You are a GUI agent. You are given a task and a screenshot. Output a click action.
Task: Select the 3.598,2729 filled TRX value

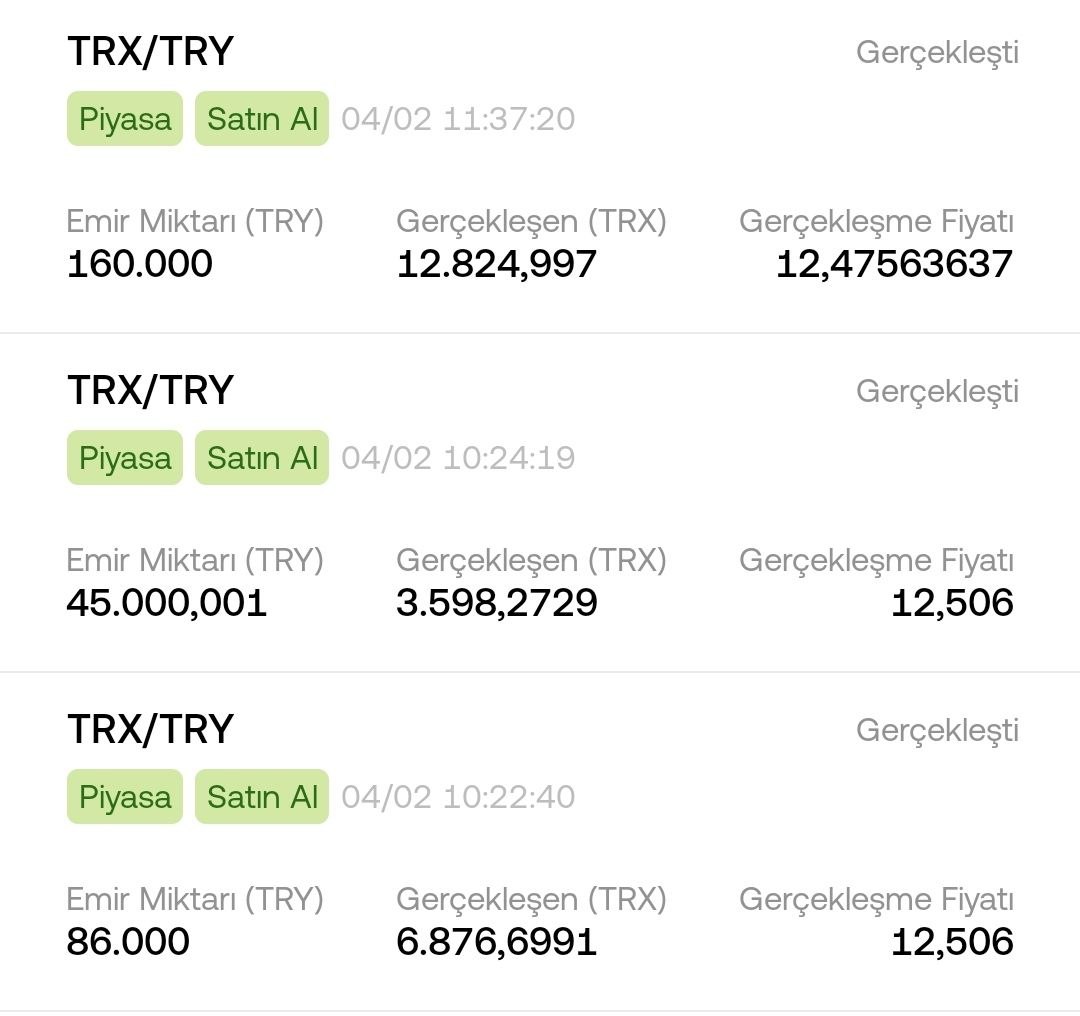pos(497,603)
